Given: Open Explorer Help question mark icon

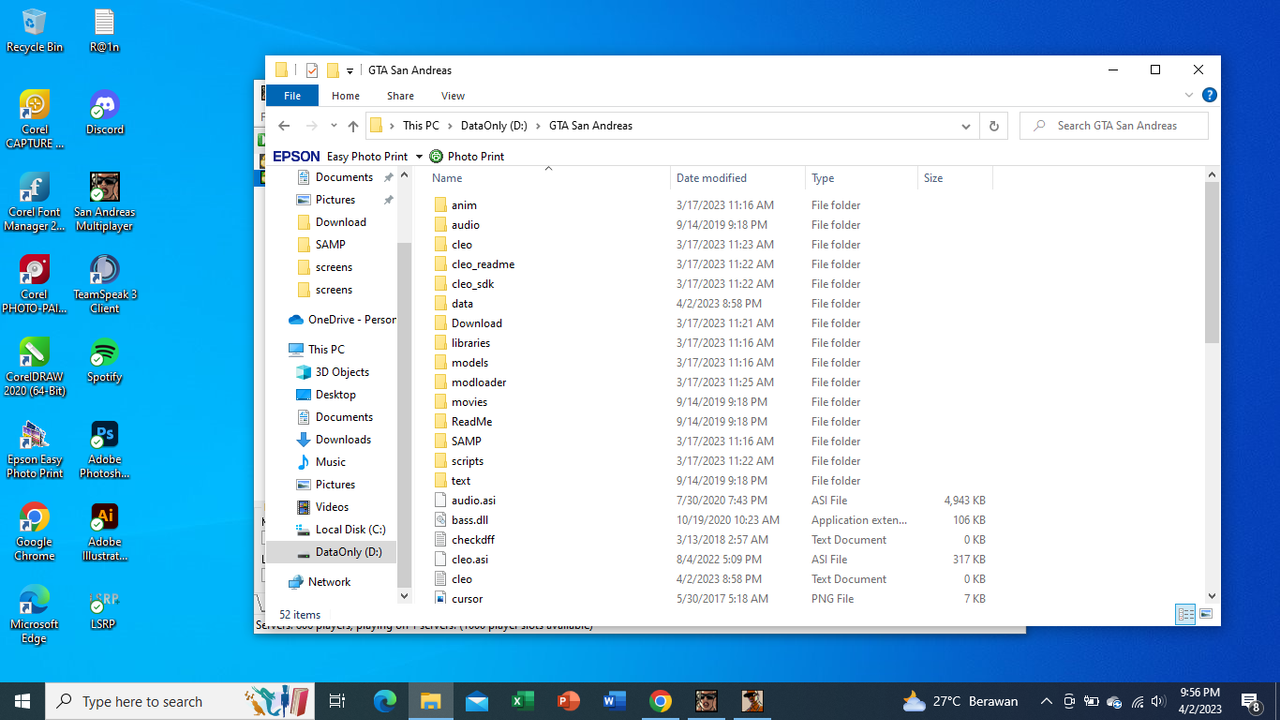Looking at the screenshot, I should [1209, 95].
